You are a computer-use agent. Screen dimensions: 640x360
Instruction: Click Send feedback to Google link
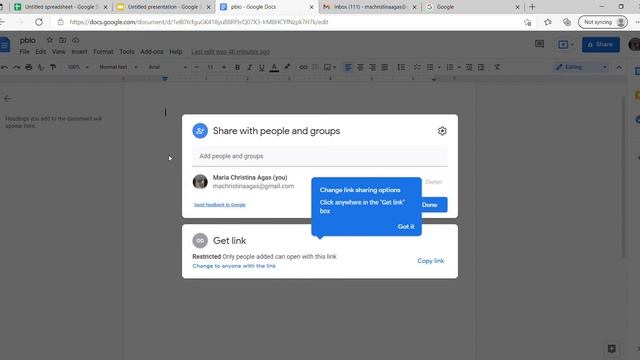tap(220, 204)
